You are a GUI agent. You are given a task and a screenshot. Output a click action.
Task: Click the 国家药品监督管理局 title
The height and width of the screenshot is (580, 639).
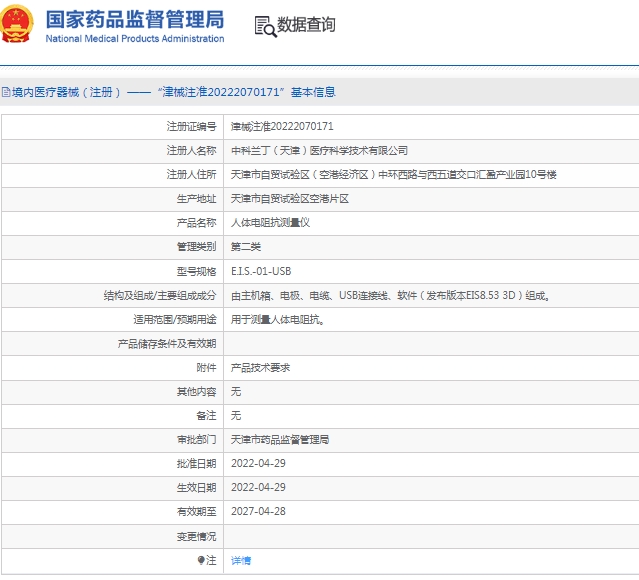(135, 20)
